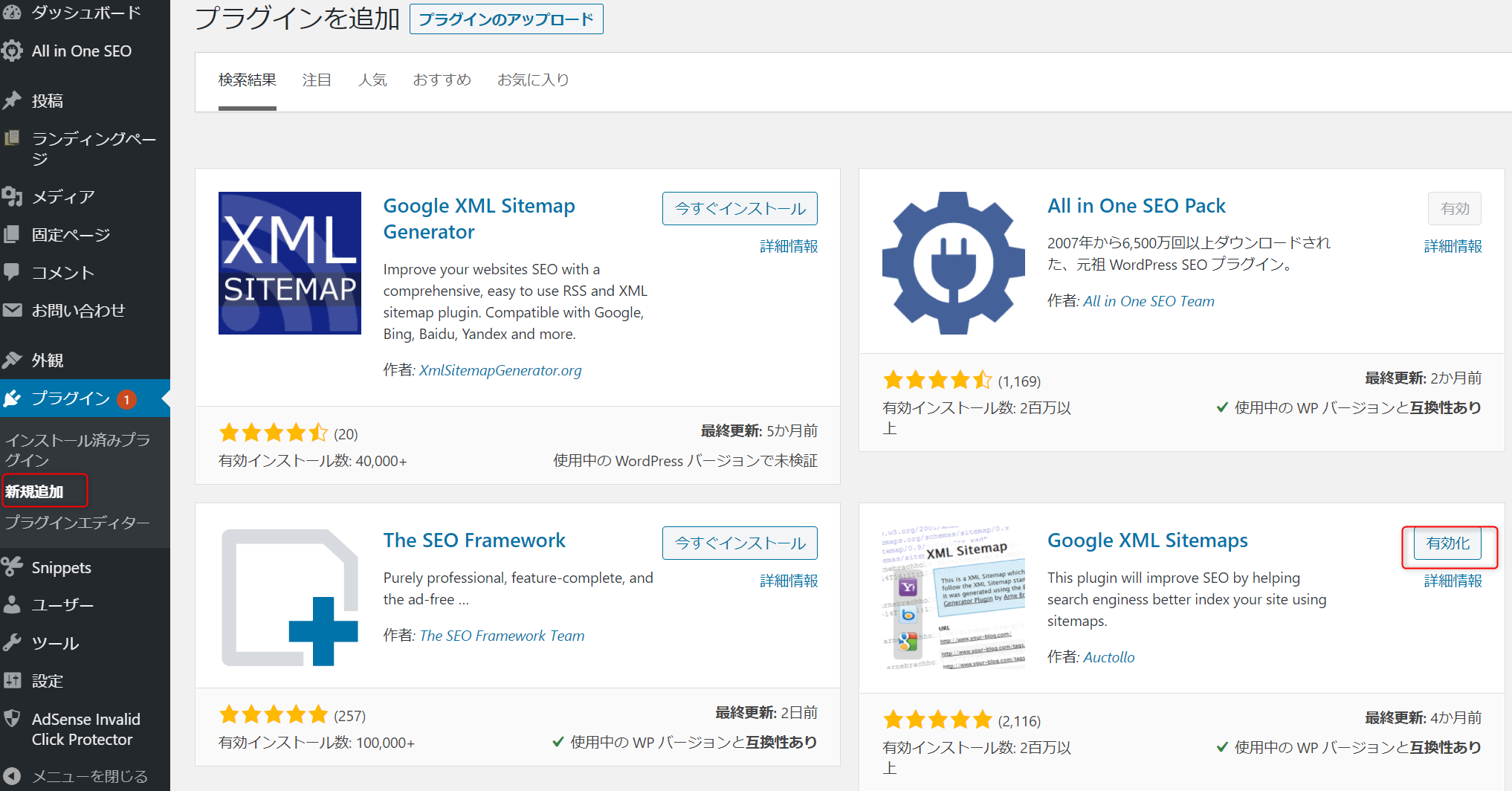This screenshot has width=1512, height=791.
Task: Open The SEO Framework title link
Action: click(x=474, y=540)
